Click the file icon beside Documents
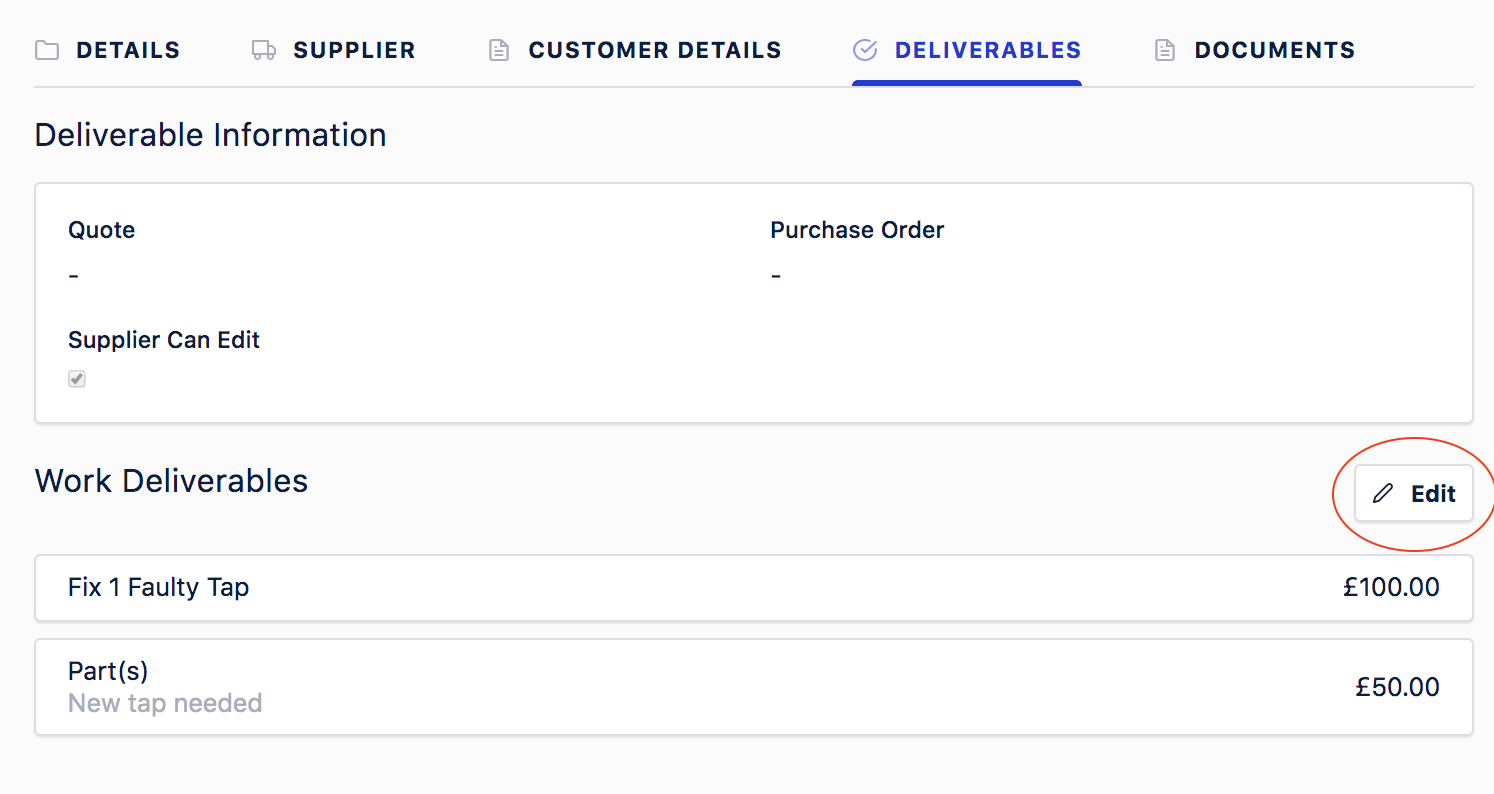This screenshot has width=1494, height=794. 1165,50
